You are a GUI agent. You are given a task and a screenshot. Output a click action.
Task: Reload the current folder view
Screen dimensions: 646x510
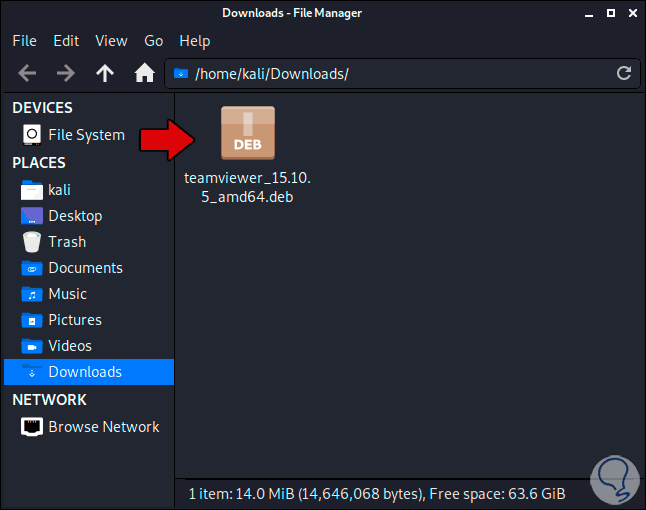coord(624,73)
